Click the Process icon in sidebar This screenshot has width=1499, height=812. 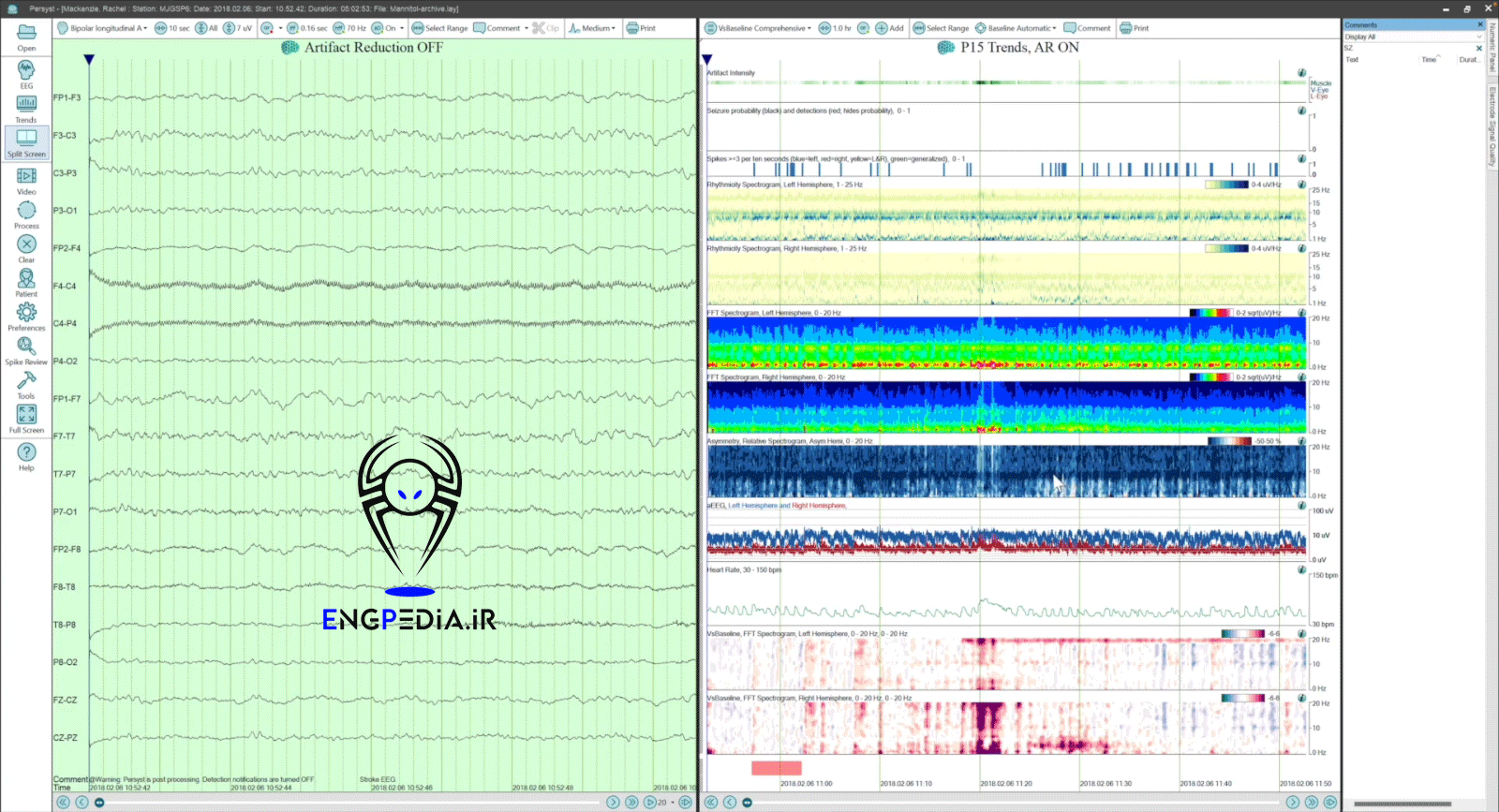coord(26,214)
